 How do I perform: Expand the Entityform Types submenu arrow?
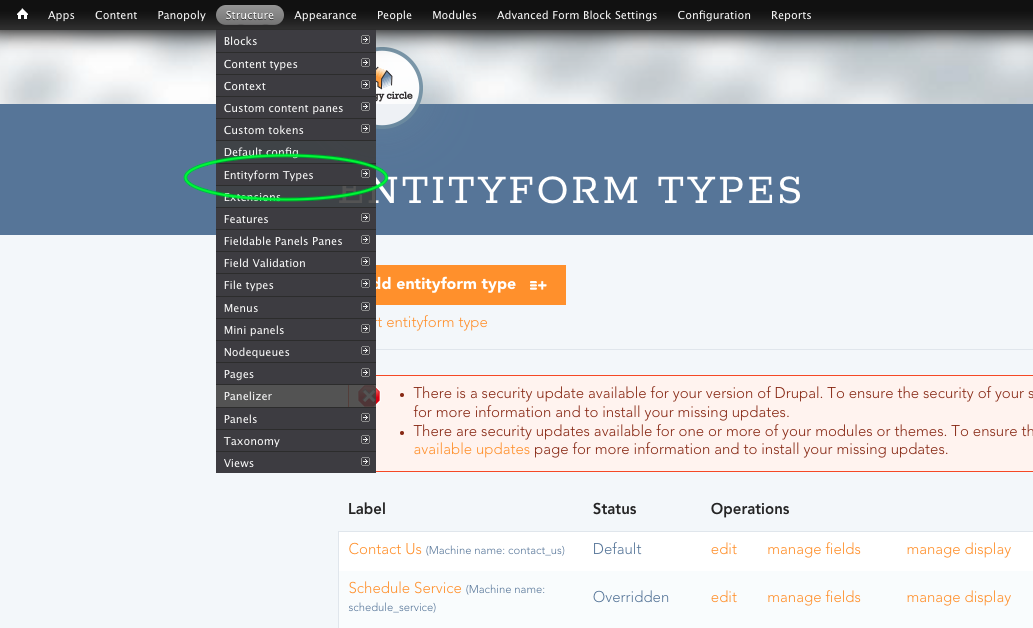pyautogui.click(x=365, y=174)
